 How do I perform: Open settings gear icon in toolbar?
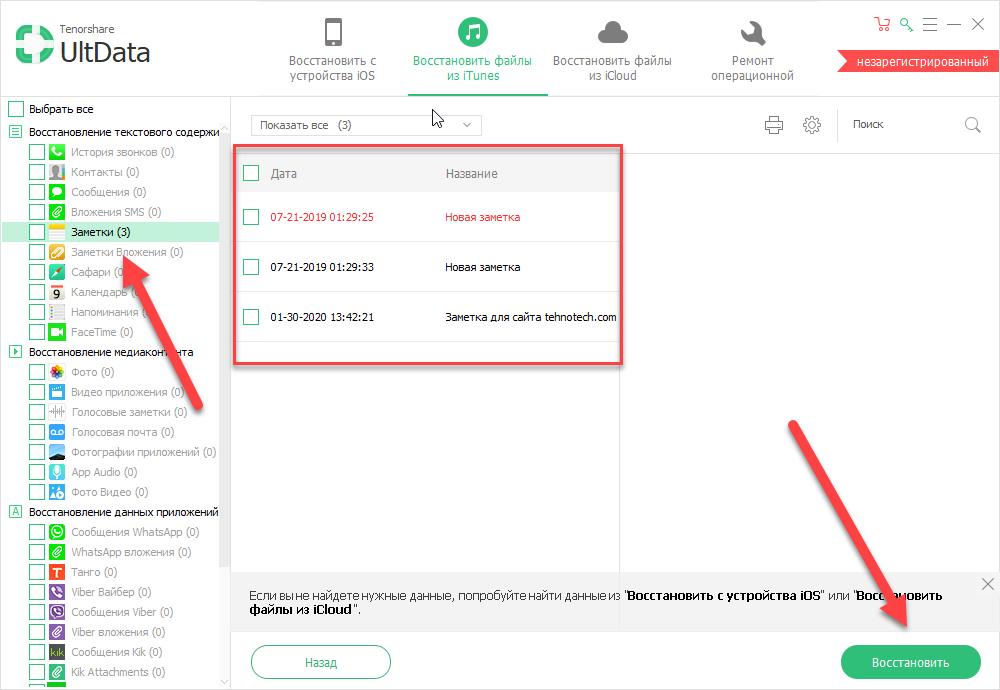(812, 125)
